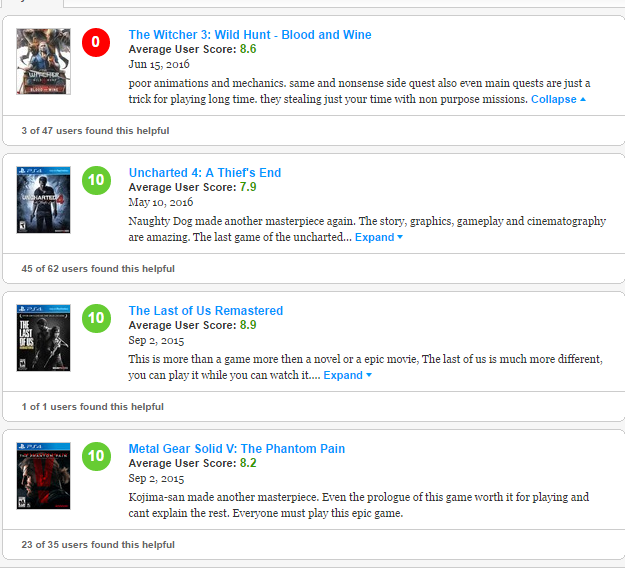Click Uncharted 4's green 10 score badge
The width and height of the screenshot is (625, 570).
click(96, 180)
